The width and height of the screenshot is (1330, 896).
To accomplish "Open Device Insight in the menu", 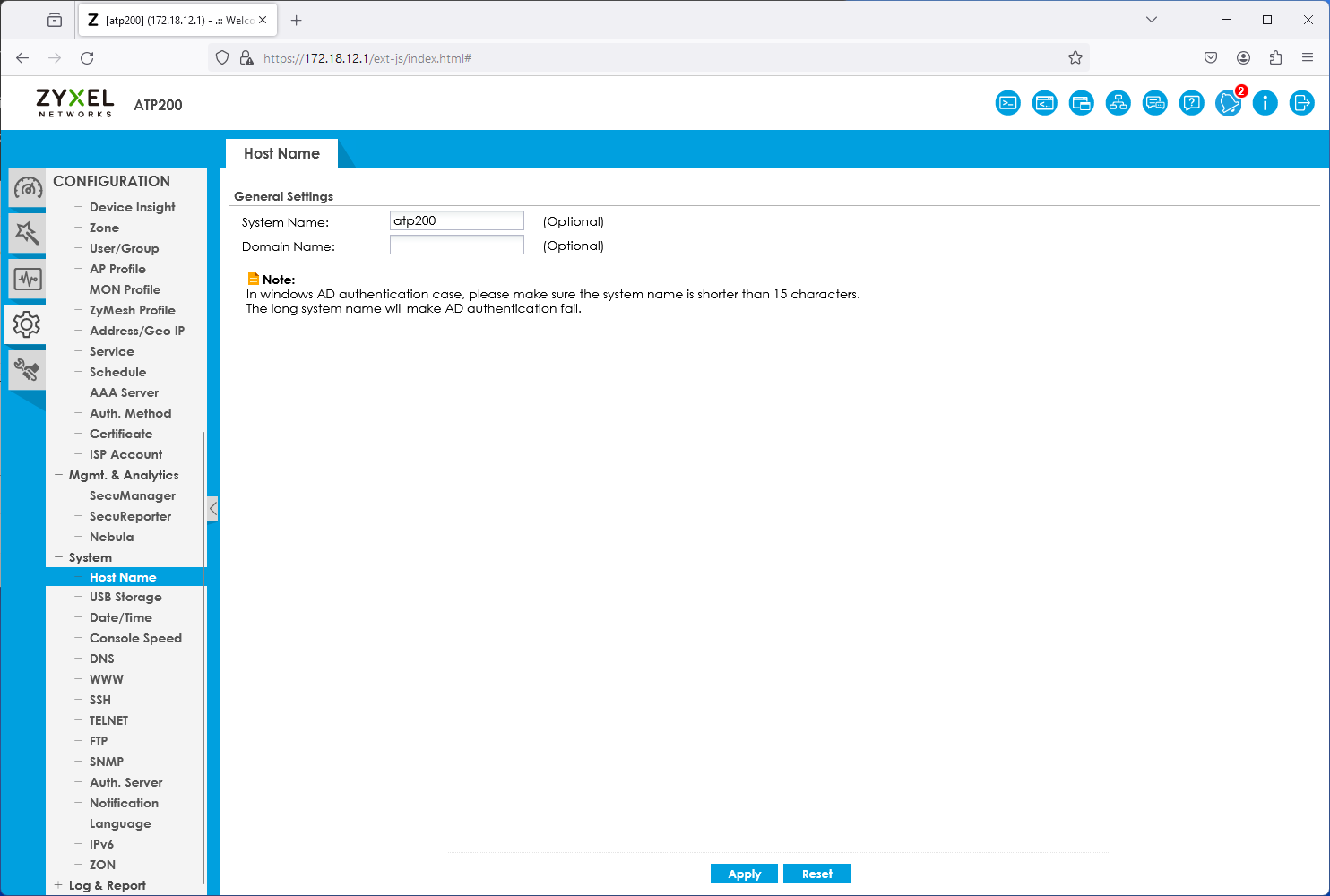I will click(133, 207).
